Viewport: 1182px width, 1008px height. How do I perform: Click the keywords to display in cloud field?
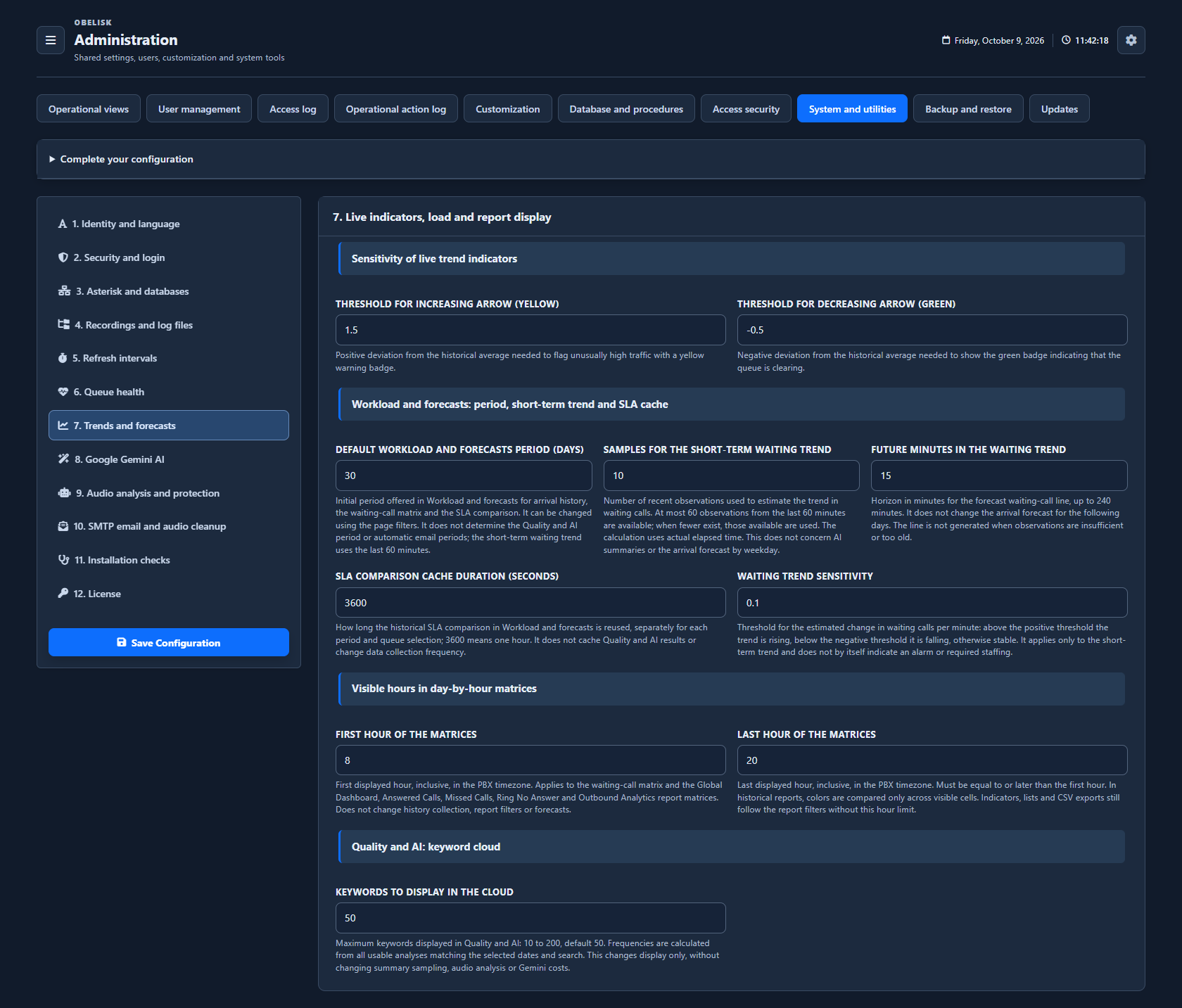[x=530, y=918]
